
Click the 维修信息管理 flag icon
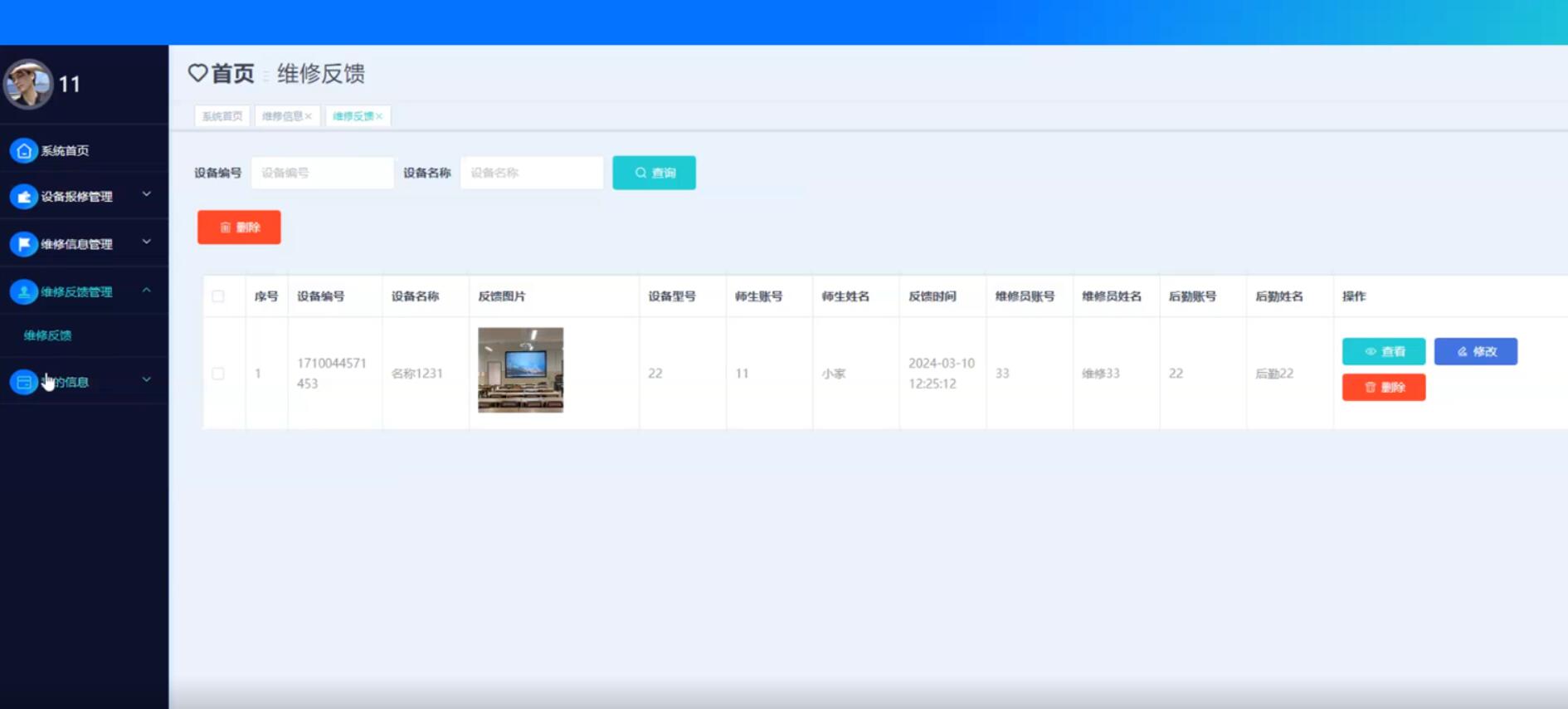(24, 244)
